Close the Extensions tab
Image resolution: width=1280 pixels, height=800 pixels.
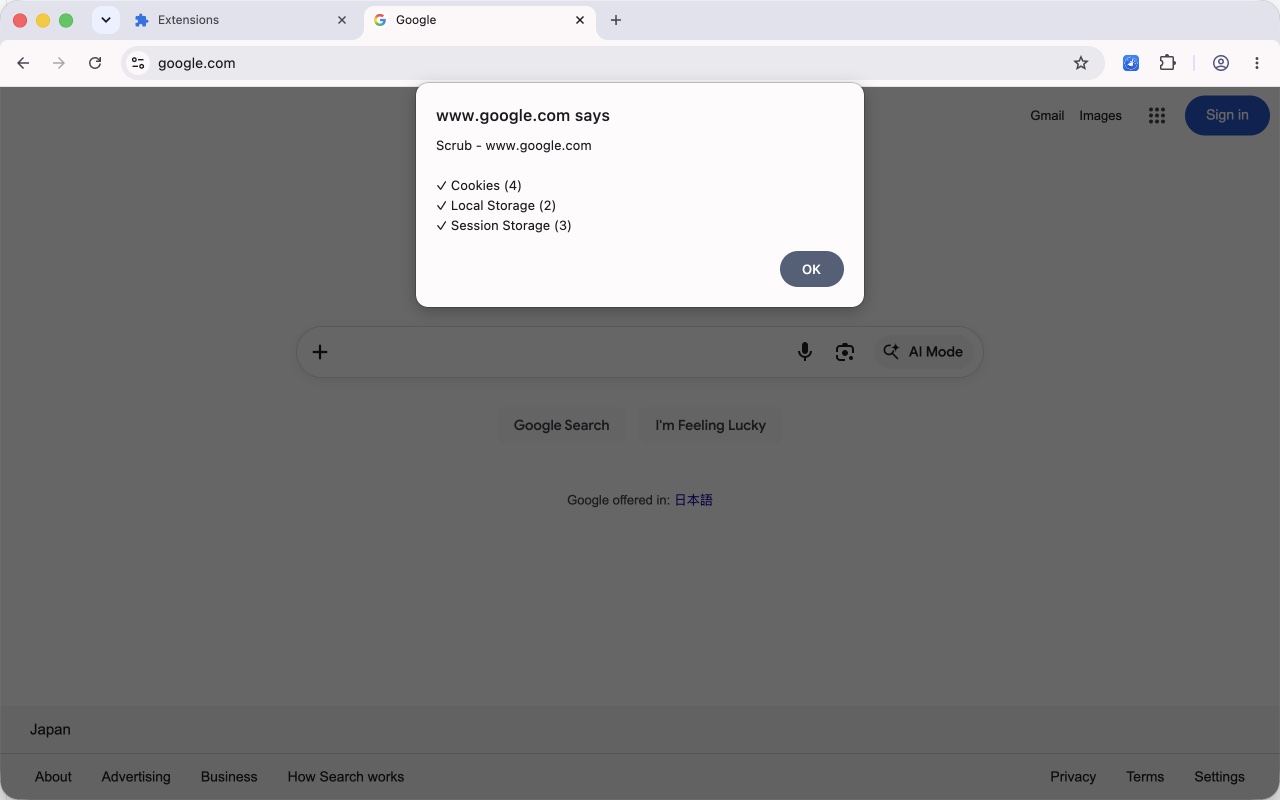342,20
